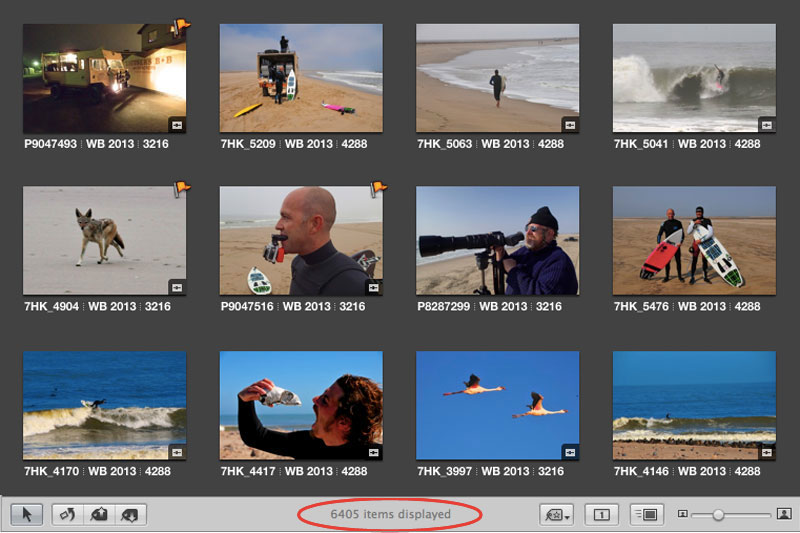Viewport: 800px width, 533px height.
Task: Click badge icon on 7HK_5063 thumbnail
Action: [x=570, y=125]
